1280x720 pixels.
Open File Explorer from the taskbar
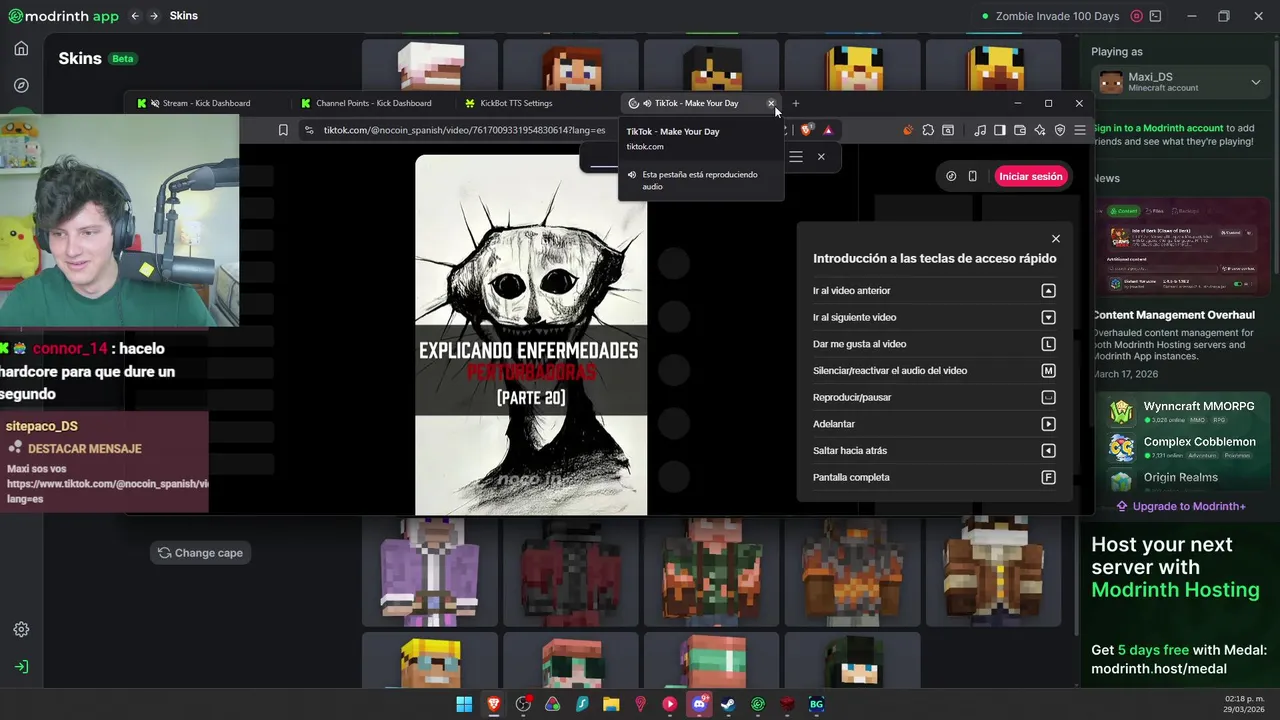click(611, 705)
